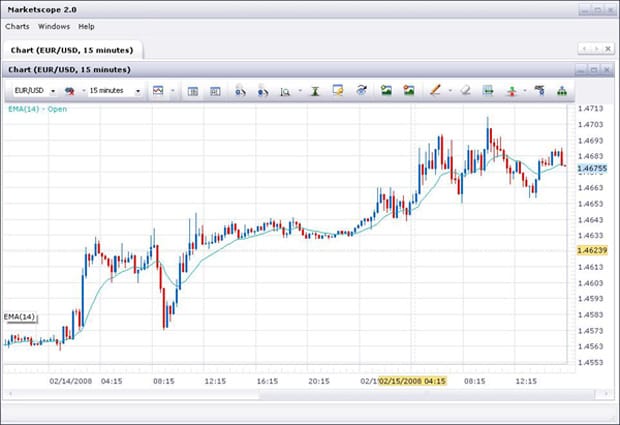Click the last toolbar icon on the right

(562, 90)
